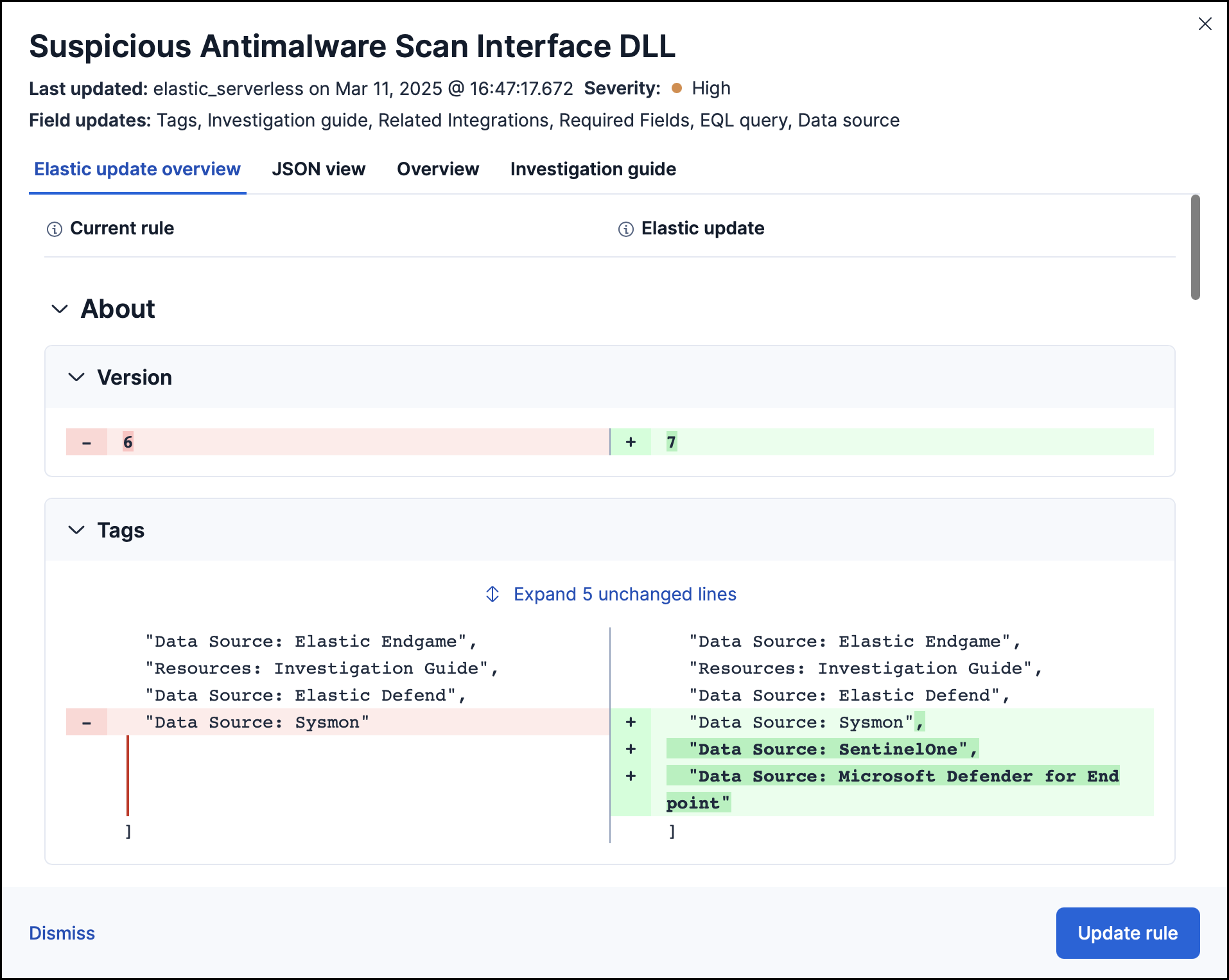
Task: Click the info icon beside Elastic update
Action: coord(625,229)
